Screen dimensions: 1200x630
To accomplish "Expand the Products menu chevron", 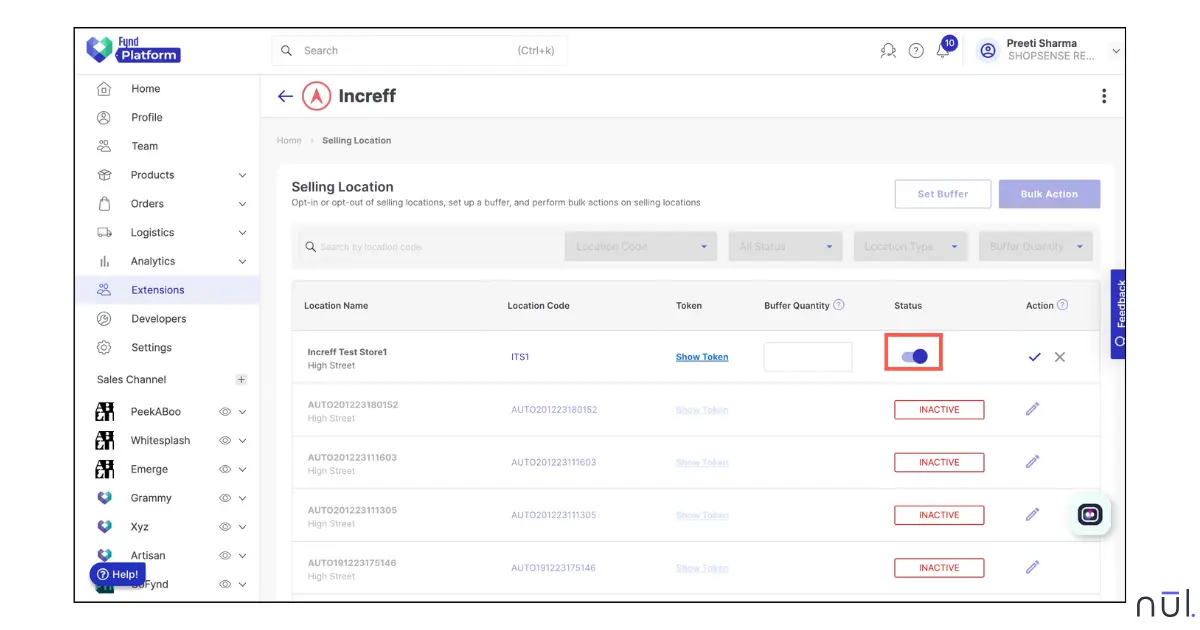I will [x=242, y=175].
